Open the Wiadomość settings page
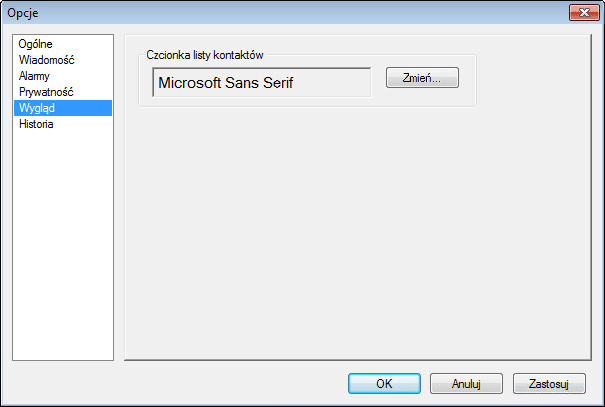Screen dimensions: 605x407 (x=63, y=60)
